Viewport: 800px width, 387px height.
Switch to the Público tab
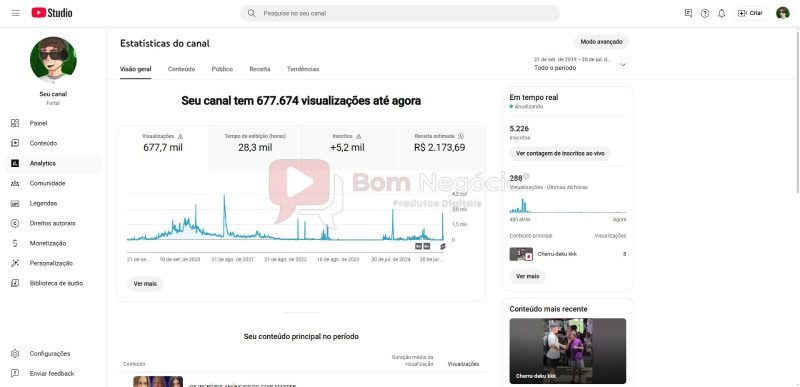(x=222, y=69)
